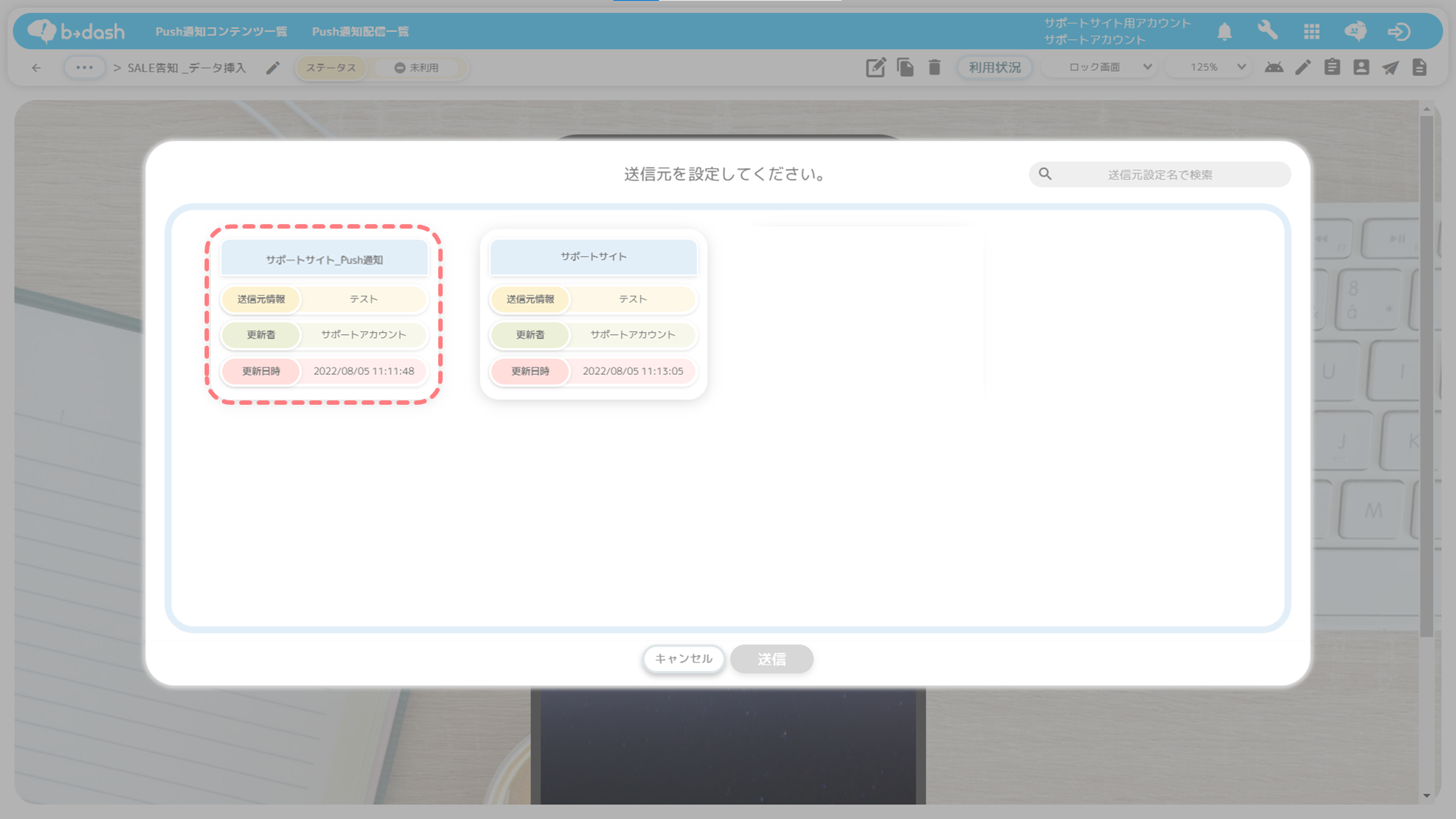Click the 送信元設定名で検索 search field
The image size is (1456, 819).
1160,175
